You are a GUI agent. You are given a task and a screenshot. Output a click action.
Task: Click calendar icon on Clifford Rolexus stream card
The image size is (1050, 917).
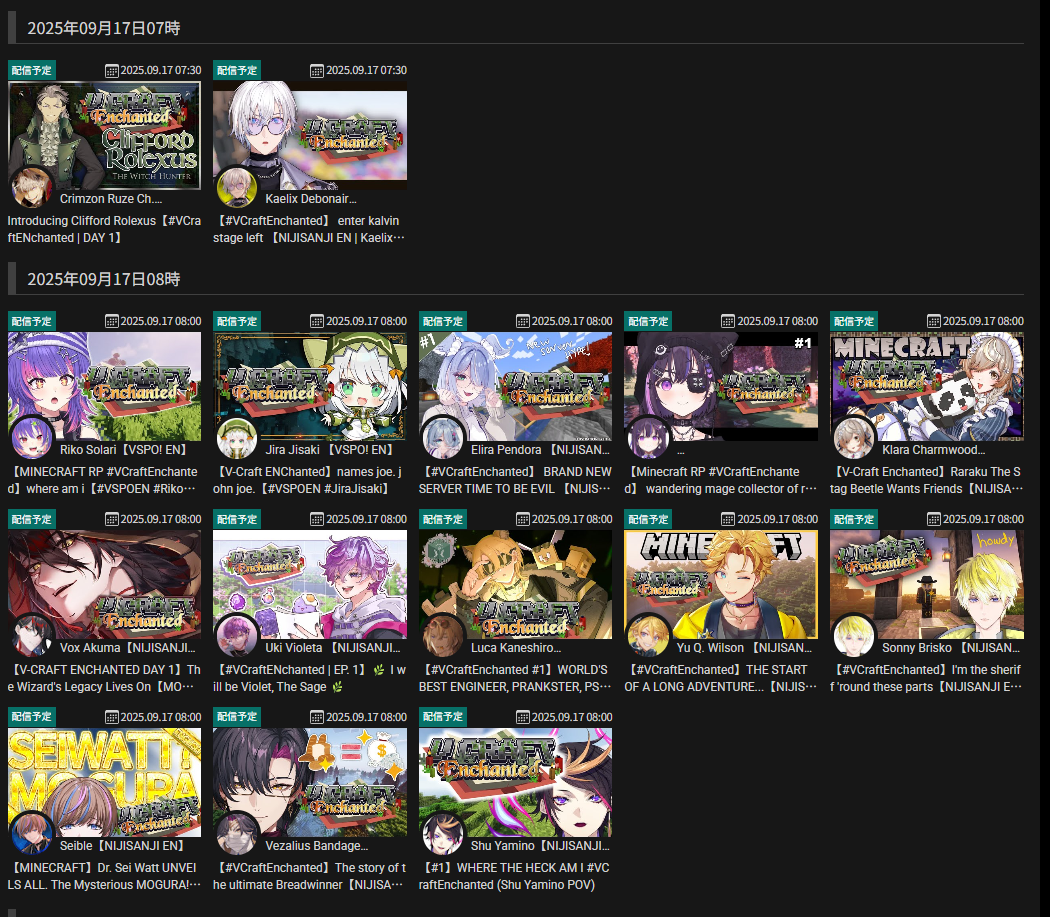pos(112,70)
